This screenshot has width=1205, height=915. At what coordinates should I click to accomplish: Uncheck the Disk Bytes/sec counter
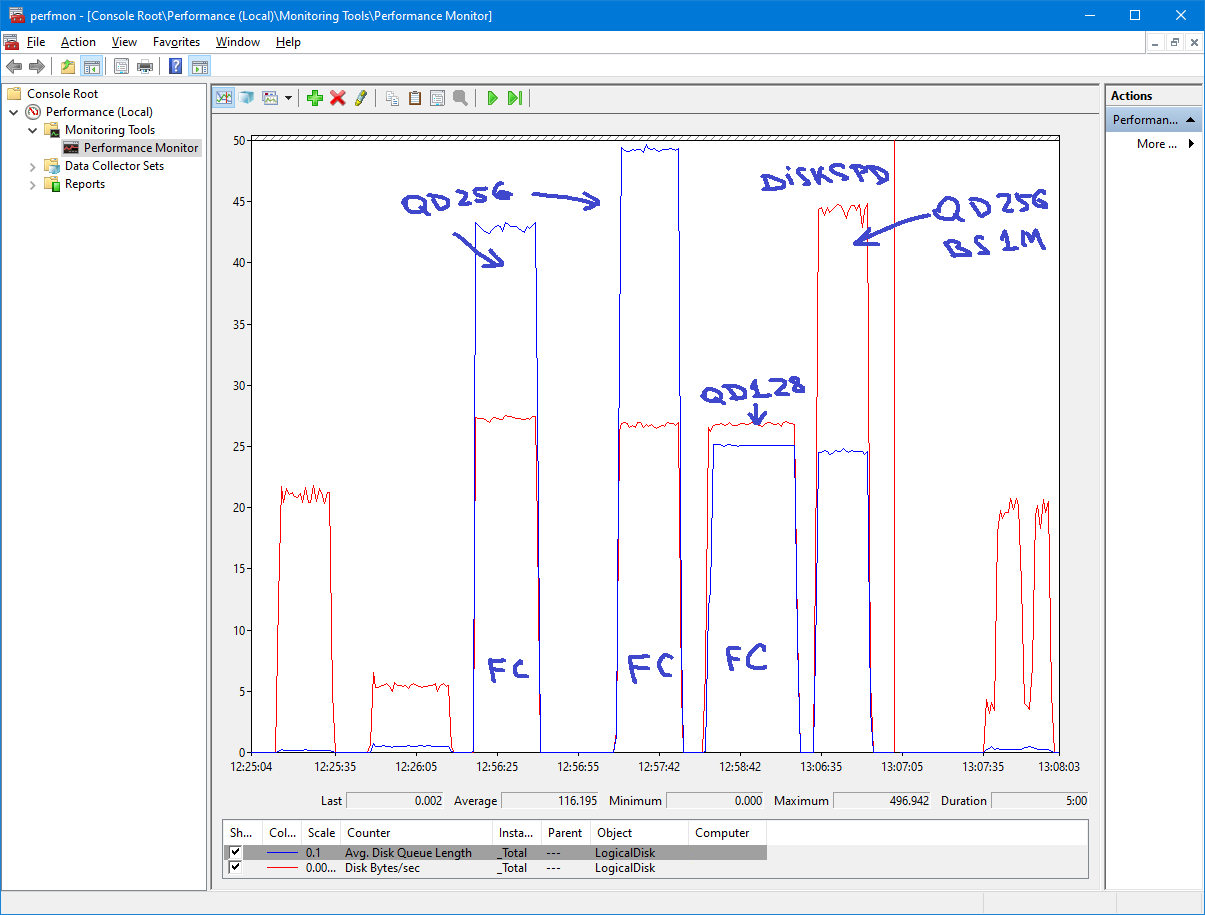point(235,867)
